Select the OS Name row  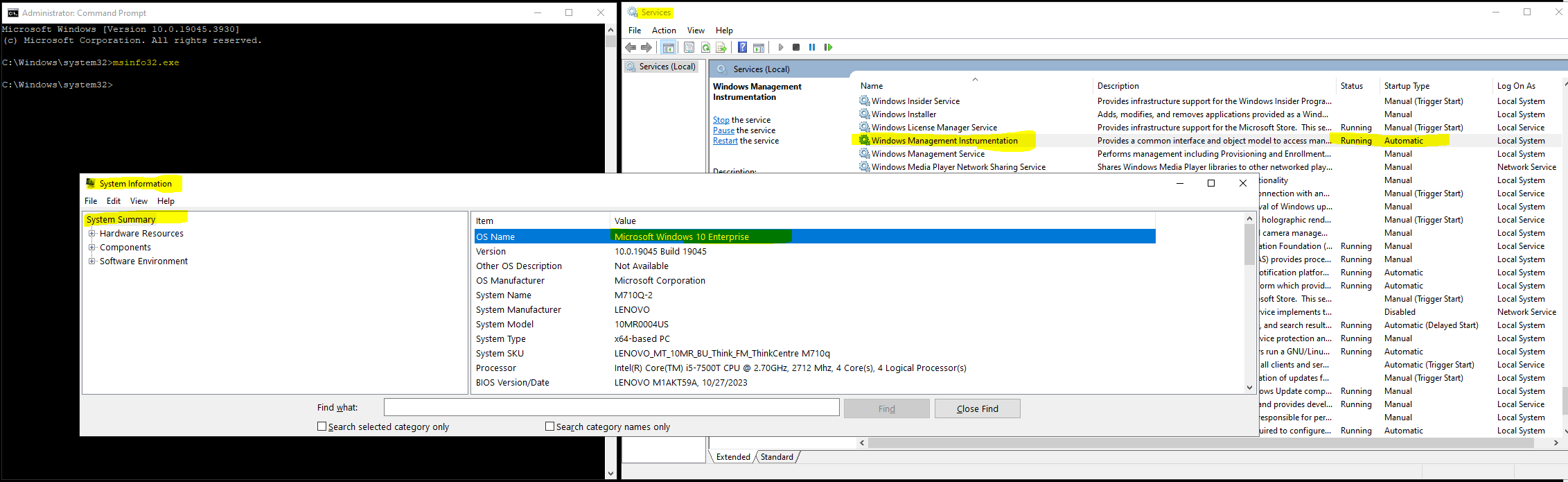pyautogui.click(x=814, y=236)
